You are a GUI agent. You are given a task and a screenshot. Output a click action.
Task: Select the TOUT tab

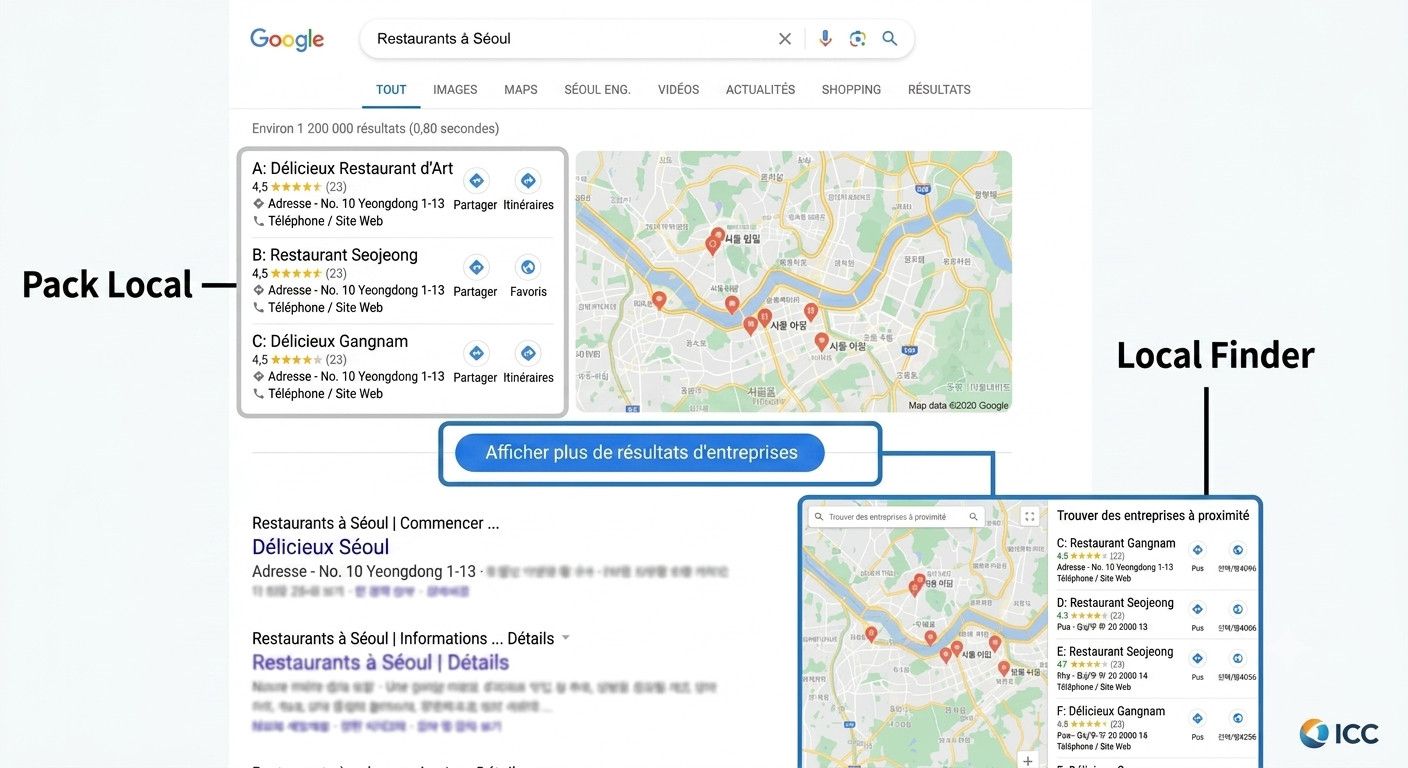click(x=391, y=89)
